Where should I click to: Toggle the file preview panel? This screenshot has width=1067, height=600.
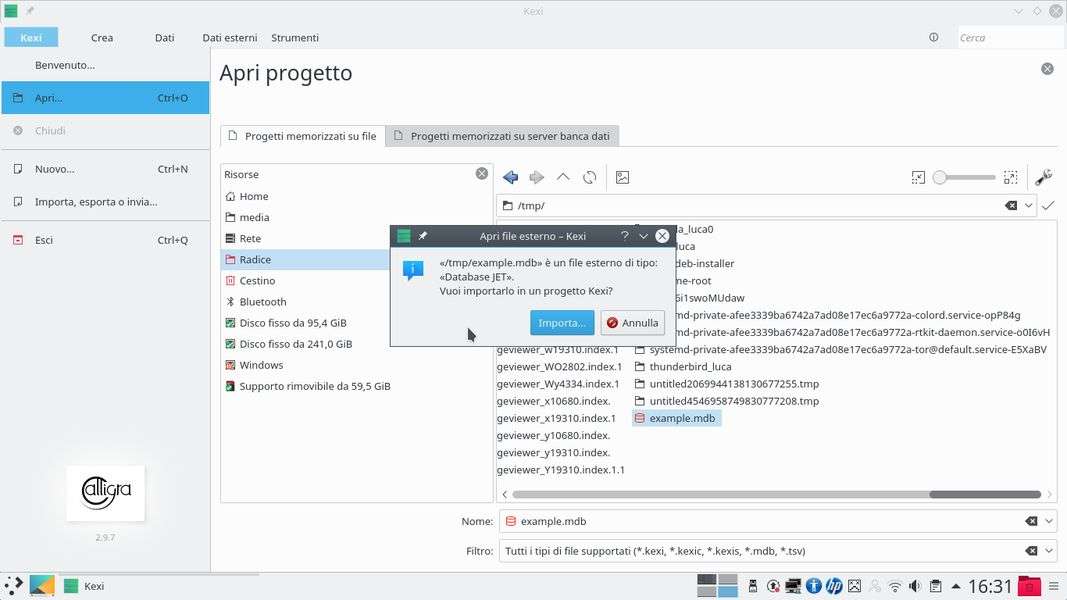[x=622, y=178]
